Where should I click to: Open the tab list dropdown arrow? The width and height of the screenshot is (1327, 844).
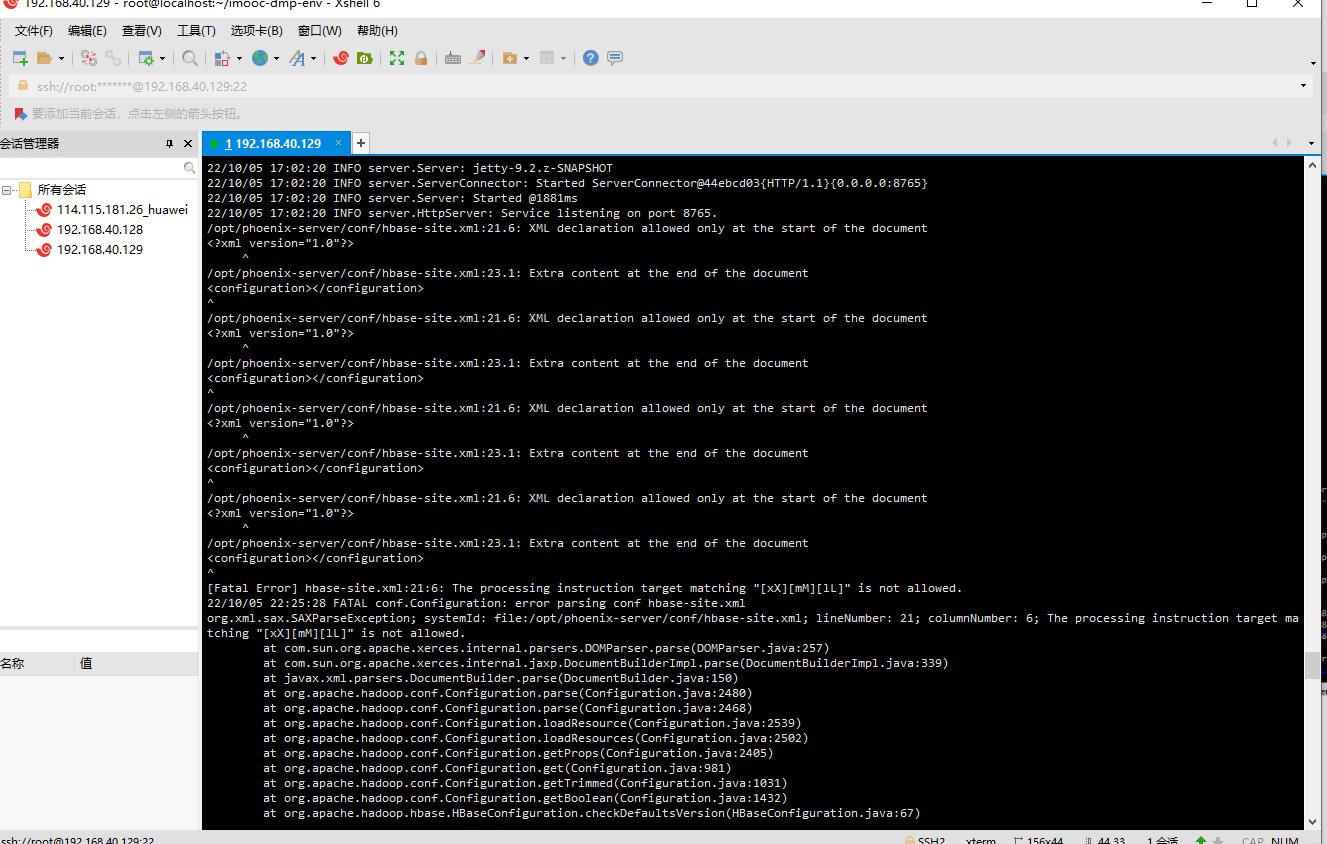[x=1313, y=143]
